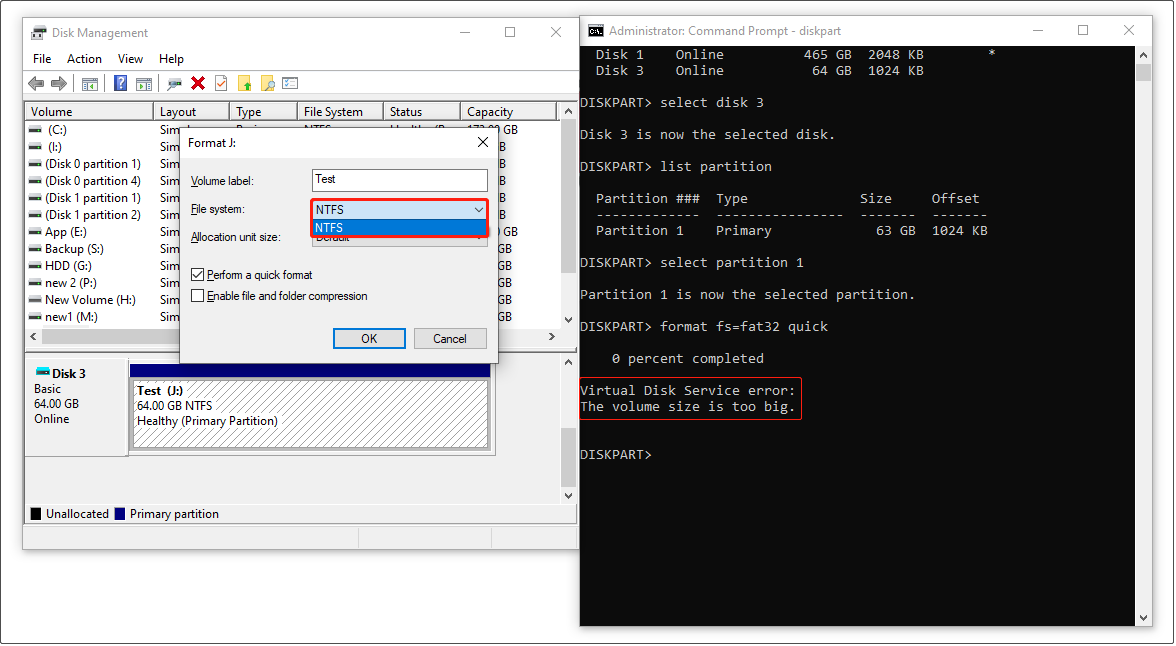The height and width of the screenshot is (646, 1176).
Task: Click the drive icon beside HDD (G:)
Action: 34,266
